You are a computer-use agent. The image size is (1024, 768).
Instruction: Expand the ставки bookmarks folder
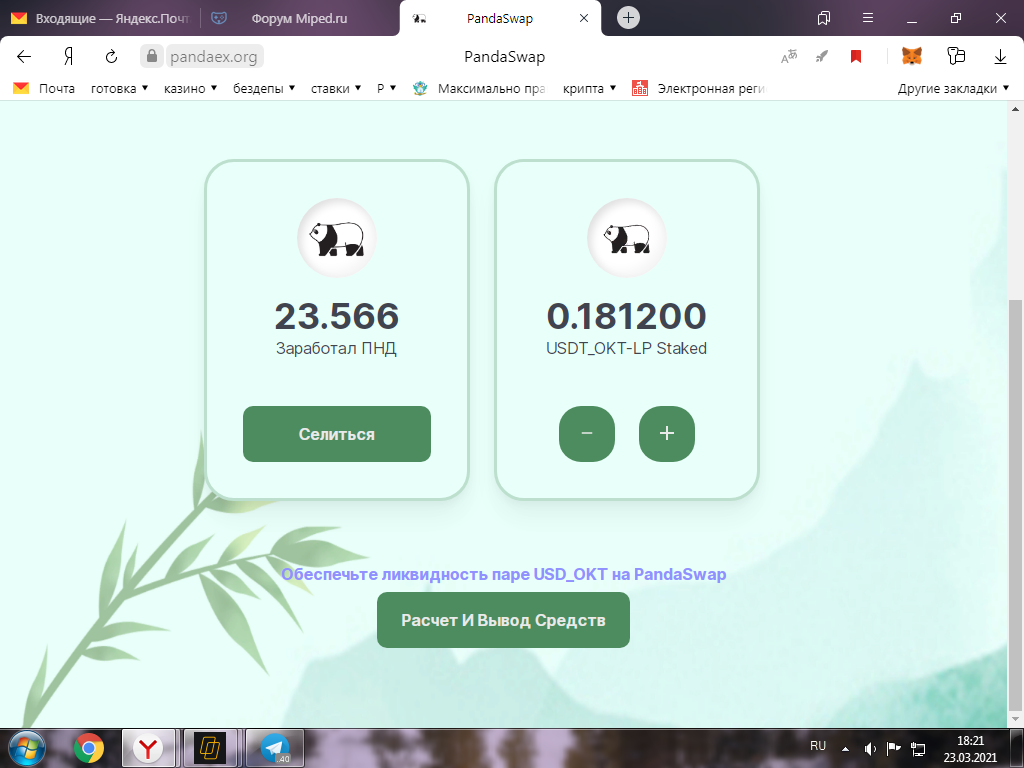[336, 88]
